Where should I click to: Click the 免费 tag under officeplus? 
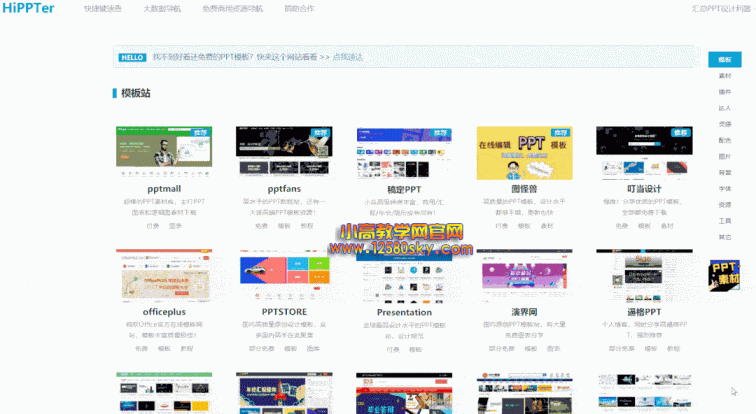pos(141,348)
